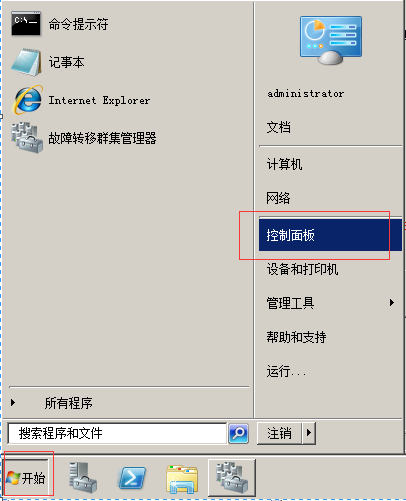Open Windows Explorer folder on taskbar

tap(182, 479)
